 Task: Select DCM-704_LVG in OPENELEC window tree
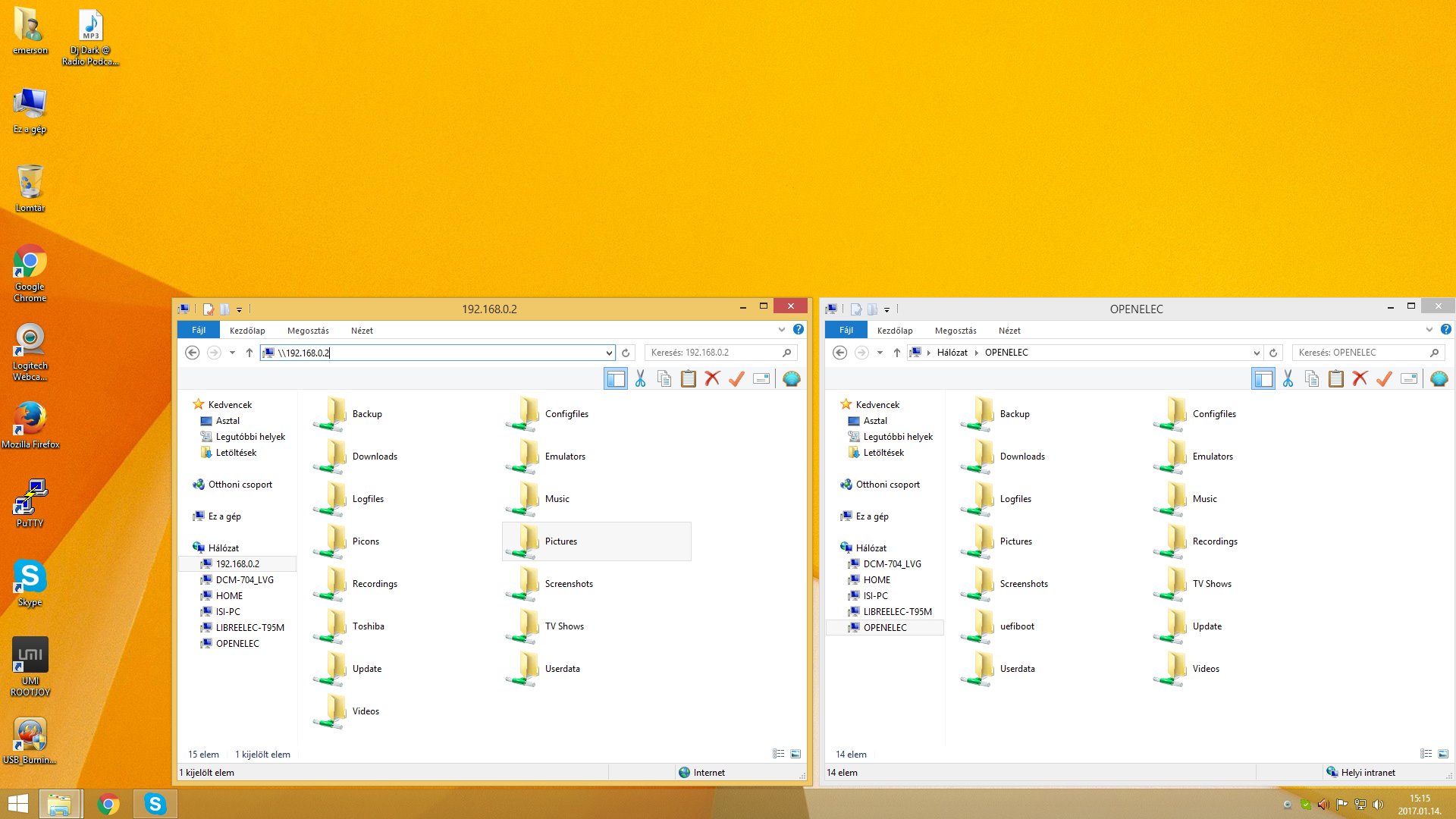click(x=892, y=564)
